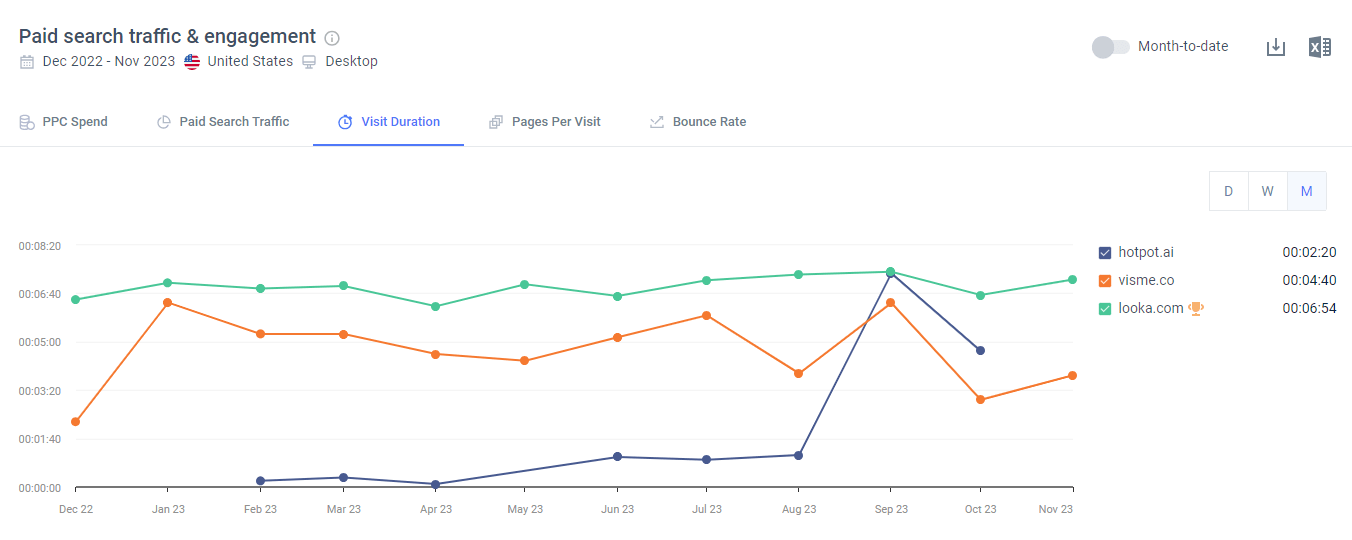
Task: Select monthly (M) granularity
Action: [x=1306, y=191]
